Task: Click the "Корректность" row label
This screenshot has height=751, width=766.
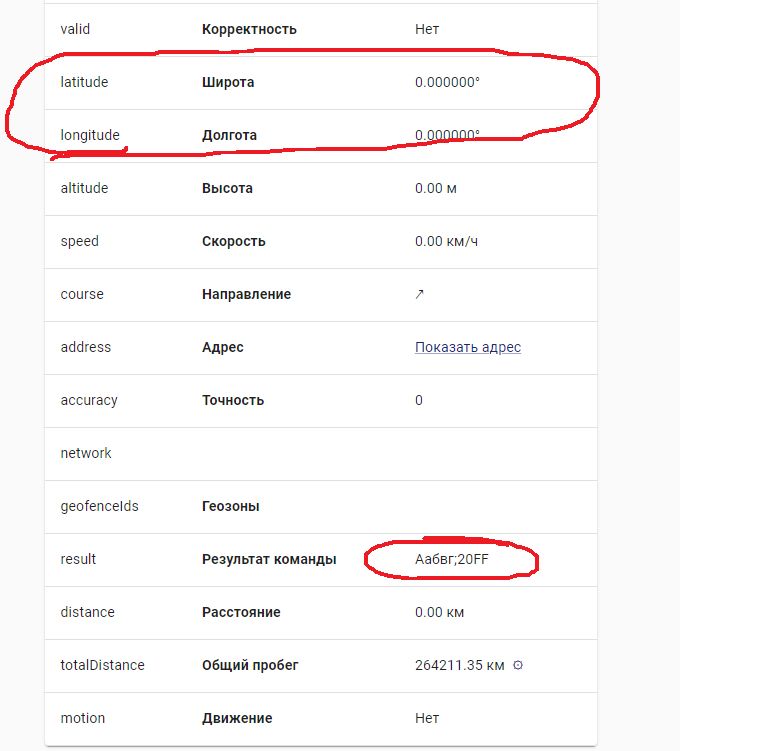Action: tap(249, 29)
